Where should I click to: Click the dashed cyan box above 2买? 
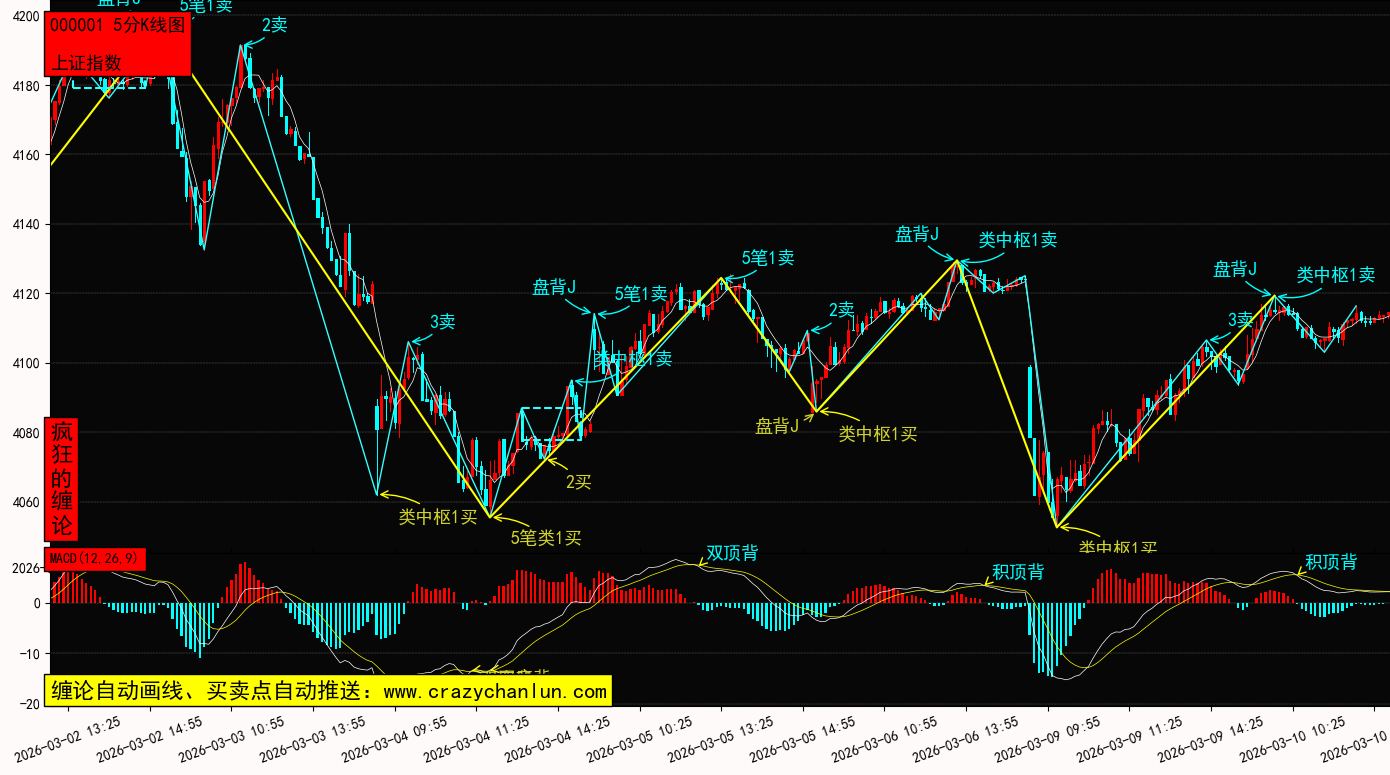[x=550, y=424]
